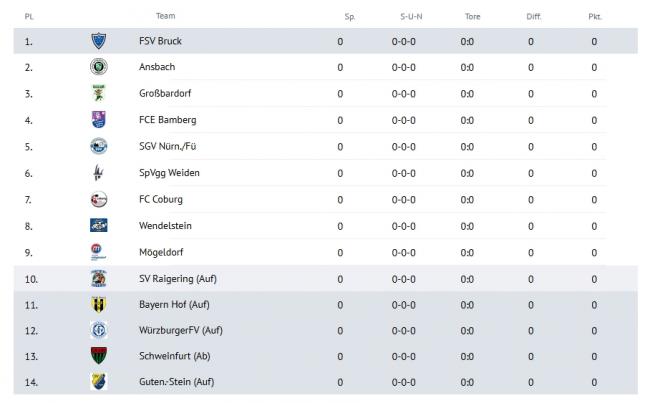Click the S-U-N column header
Image resolution: width=650 pixels, height=403 pixels.
(x=411, y=17)
